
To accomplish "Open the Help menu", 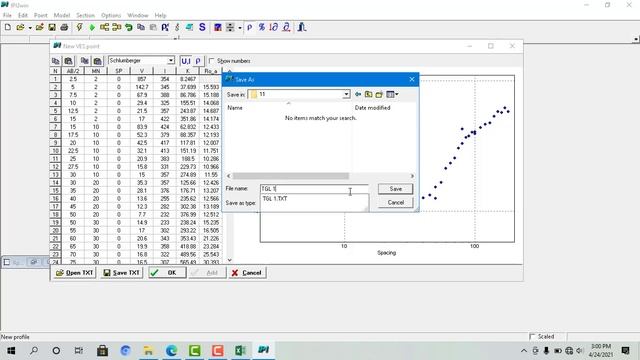I will click(160, 15).
